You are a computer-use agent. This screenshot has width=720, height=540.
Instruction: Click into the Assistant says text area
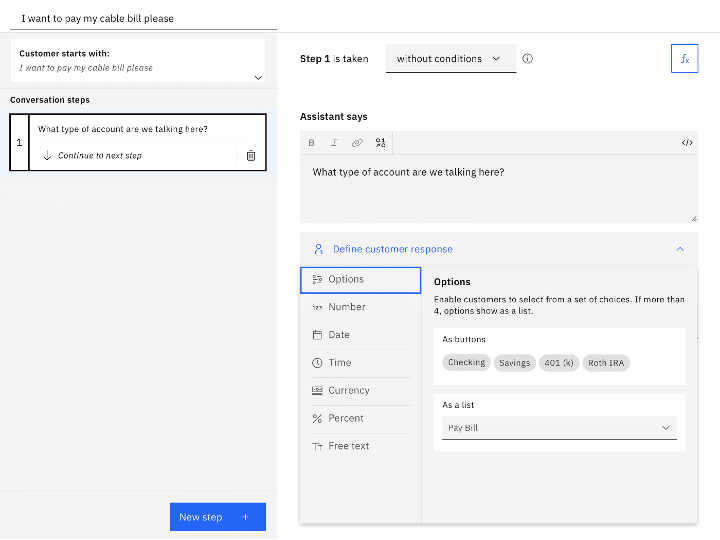(499, 189)
